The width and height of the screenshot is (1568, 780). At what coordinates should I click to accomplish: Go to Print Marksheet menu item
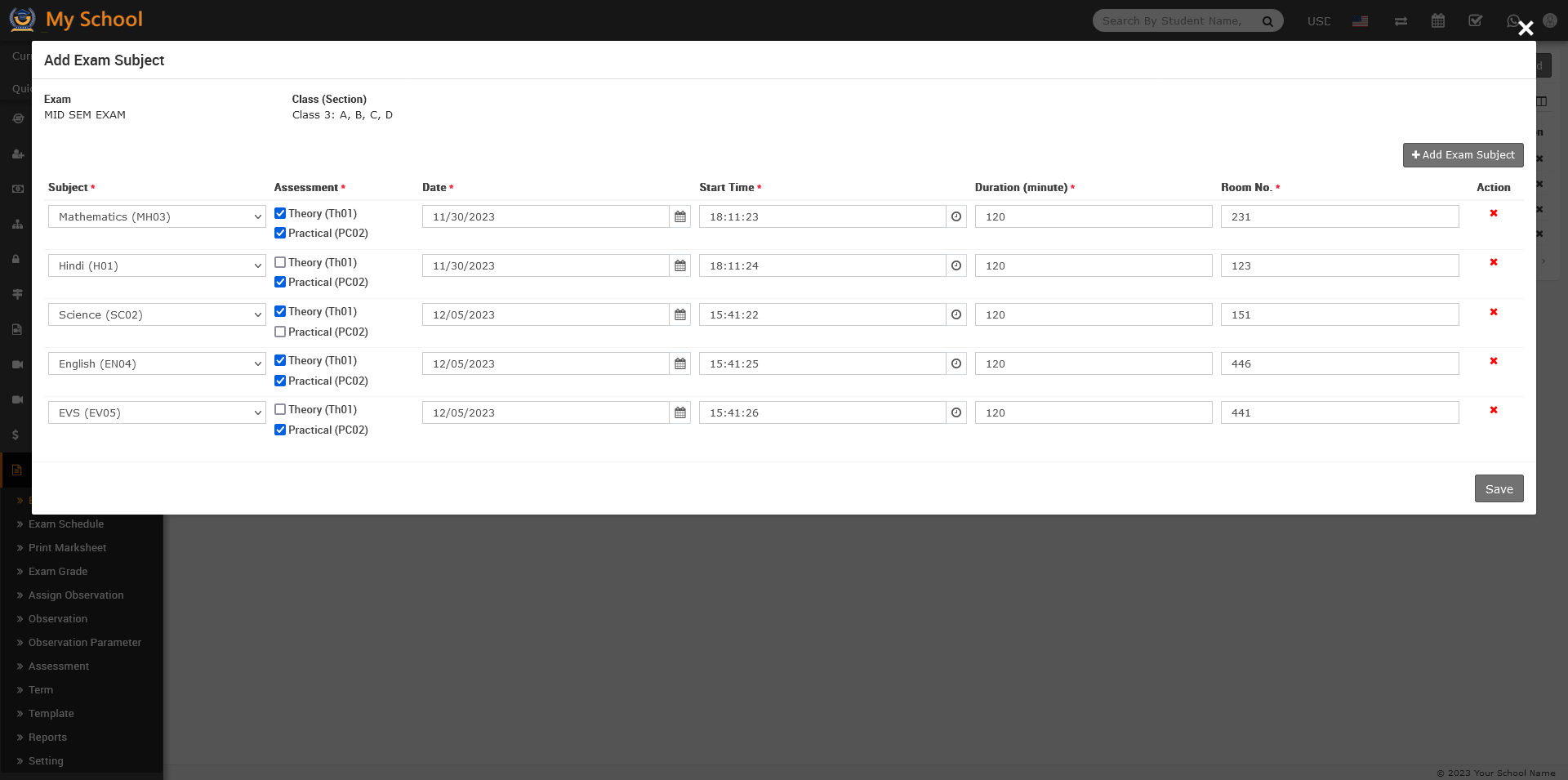point(67,548)
